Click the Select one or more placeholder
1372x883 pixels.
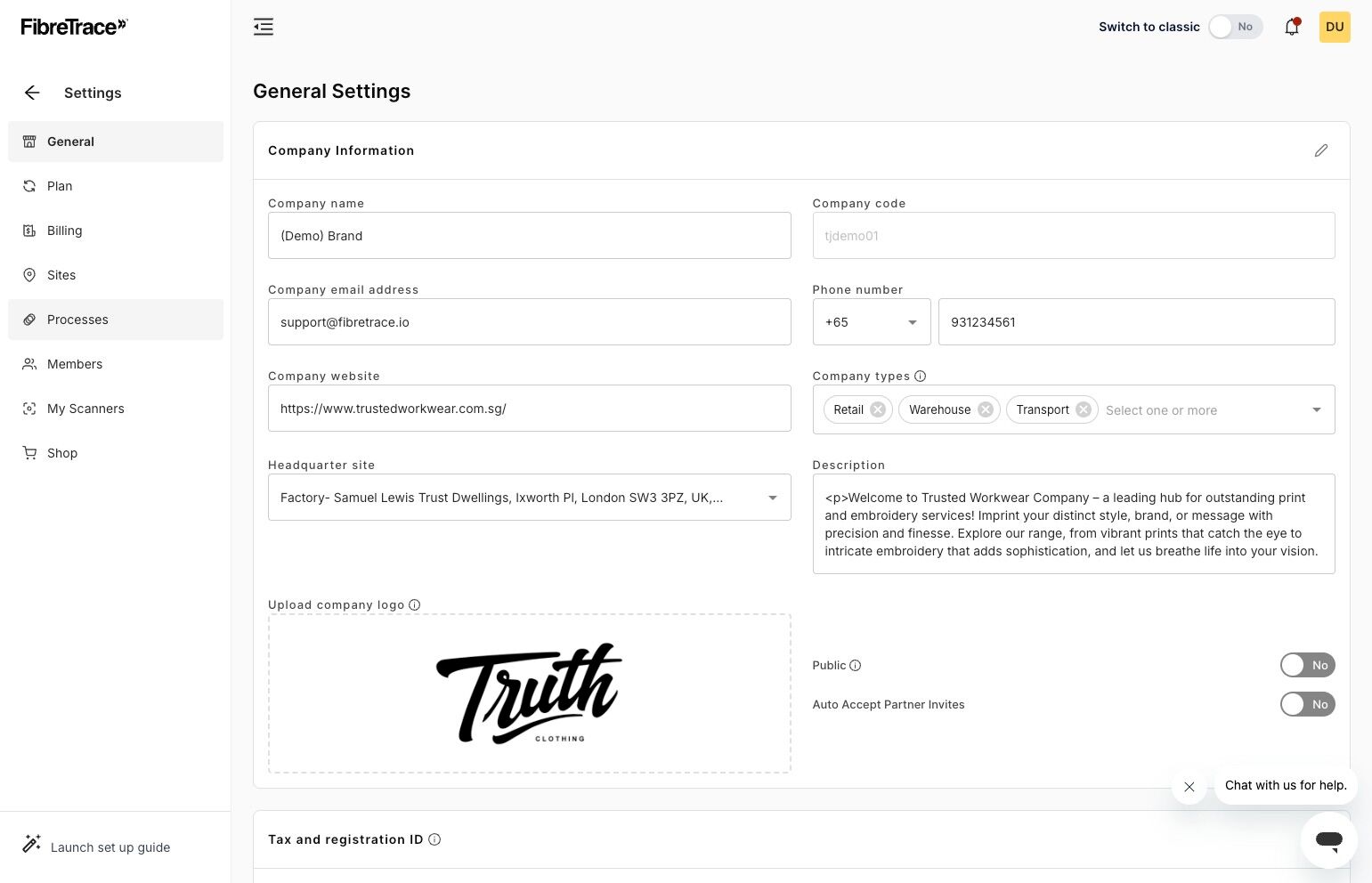pos(1161,410)
